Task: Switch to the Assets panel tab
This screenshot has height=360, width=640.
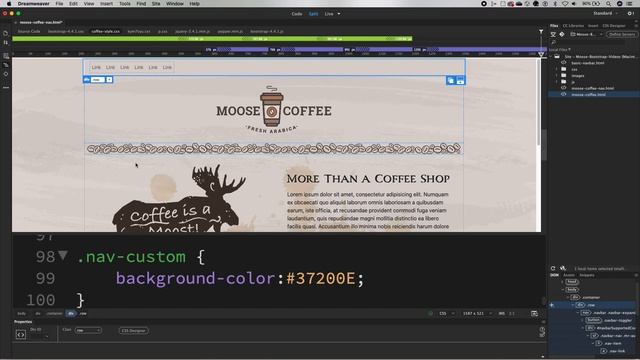Action: click(x=569, y=275)
